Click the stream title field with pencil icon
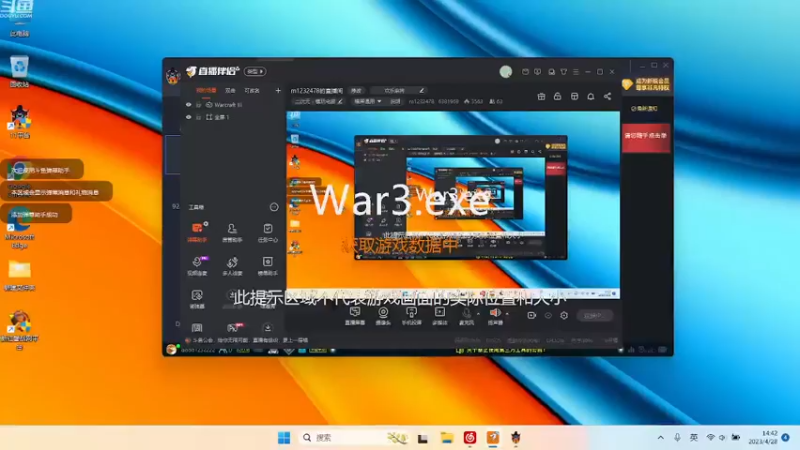 point(398,90)
